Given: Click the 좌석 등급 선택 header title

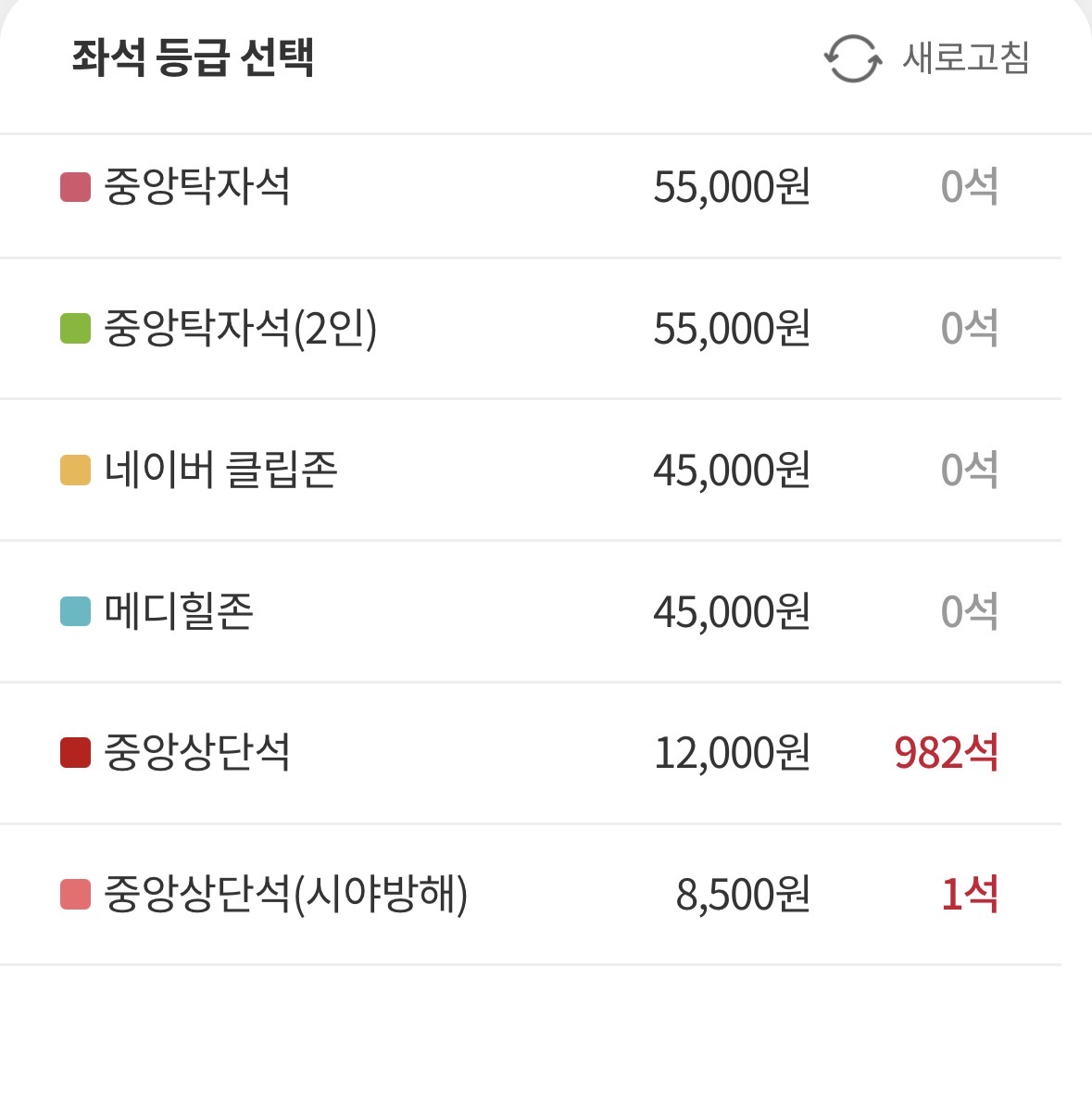Looking at the screenshot, I should (193, 57).
